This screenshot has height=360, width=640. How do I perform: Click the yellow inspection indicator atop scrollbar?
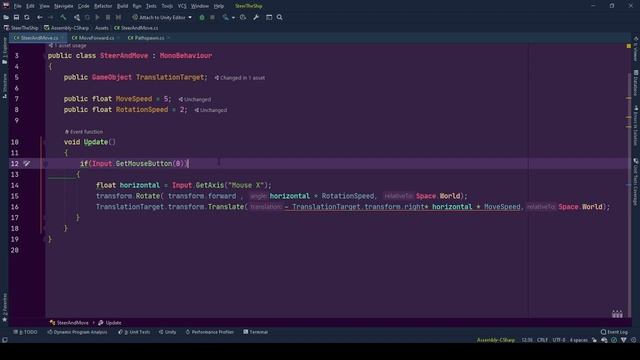click(629, 46)
